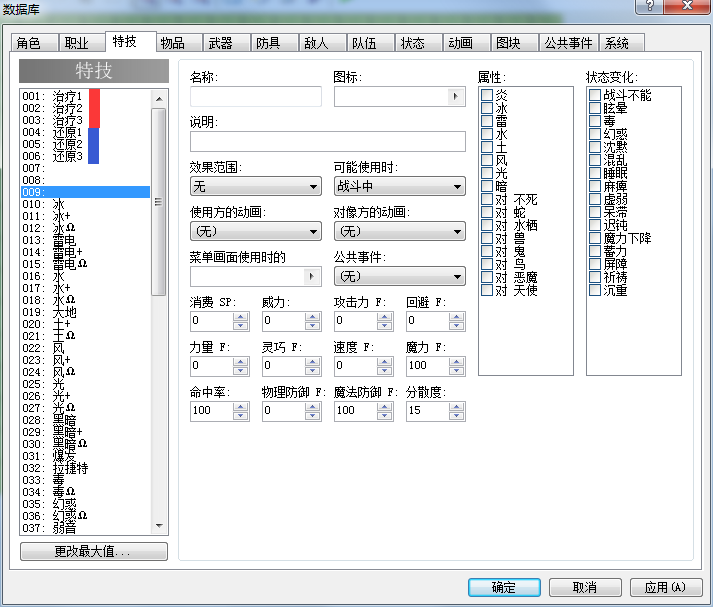Click the 名称 text field

(x=256, y=96)
